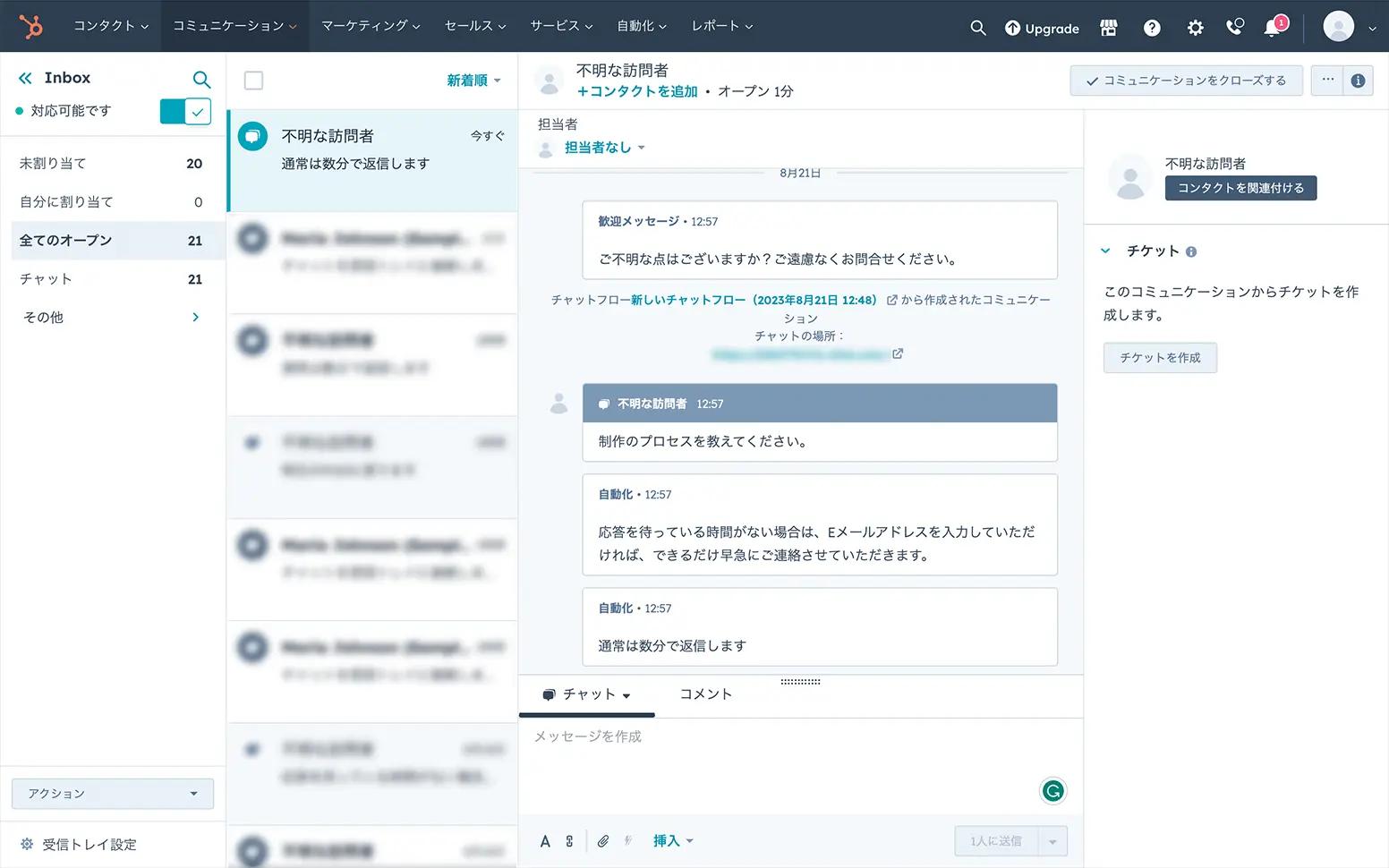Expand the その他 section
Image resolution: width=1389 pixels, height=868 pixels.
pyautogui.click(x=111, y=317)
